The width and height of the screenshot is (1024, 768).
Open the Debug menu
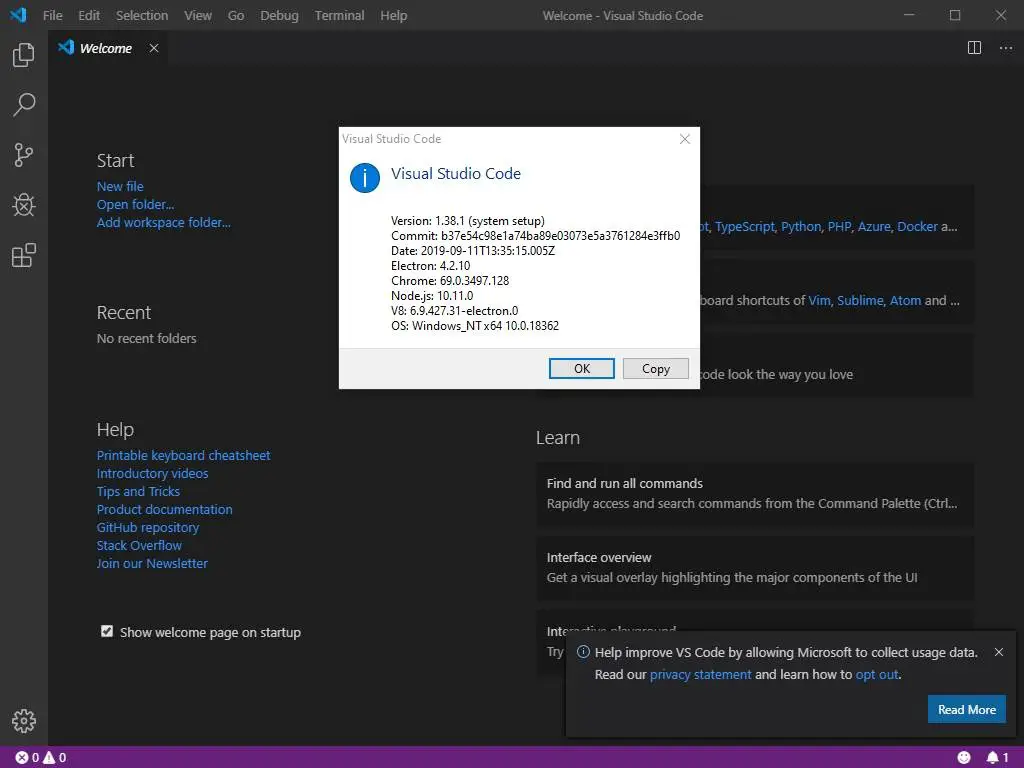[279, 15]
